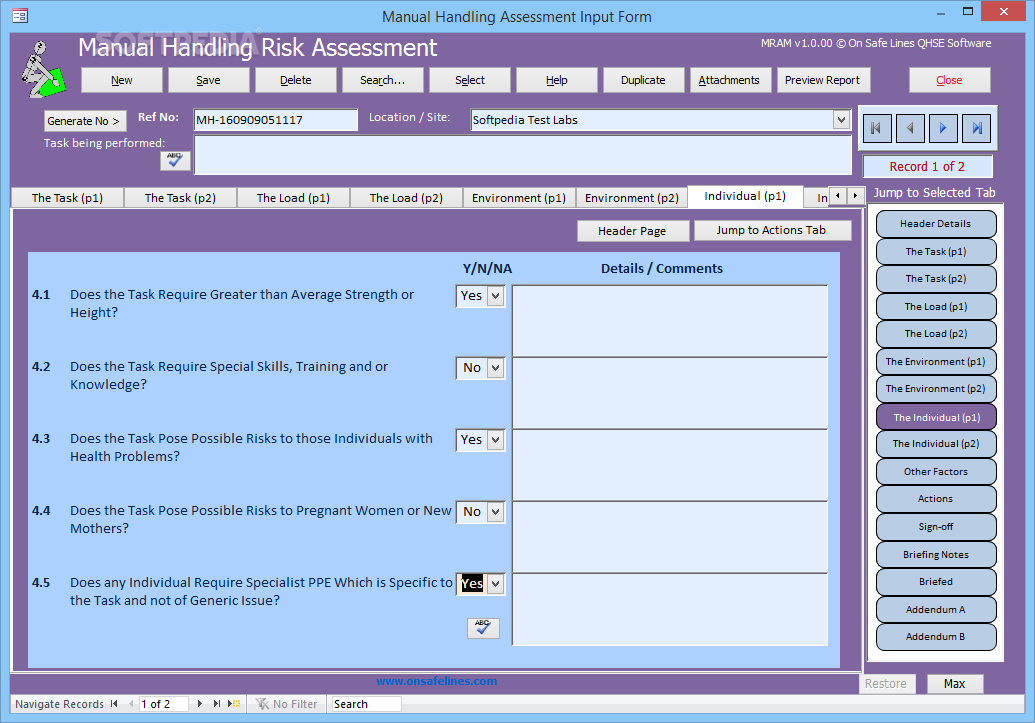Click next record arrow in bottom navigation bar

click(199, 704)
